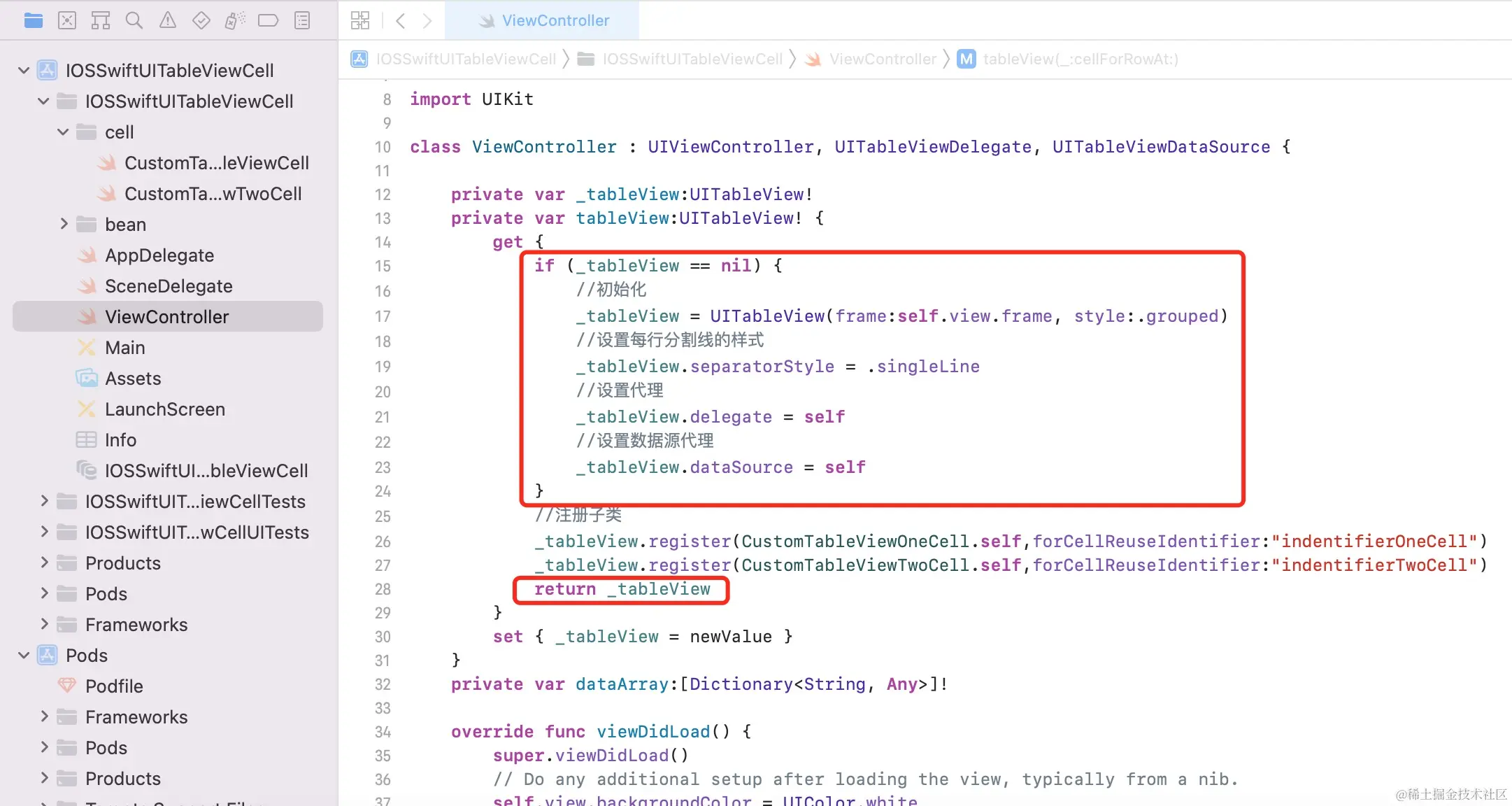Image resolution: width=1512 pixels, height=806 pixels.
Task: Click the related items grid icon
Action: [x=360, y=20]
